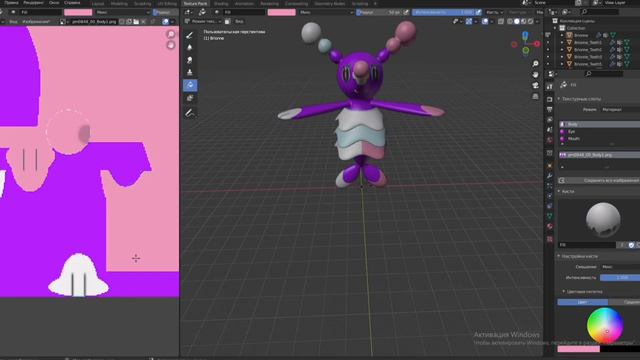The image size is (640, 360).
Task: Click the save all images button
Action: 599,180
